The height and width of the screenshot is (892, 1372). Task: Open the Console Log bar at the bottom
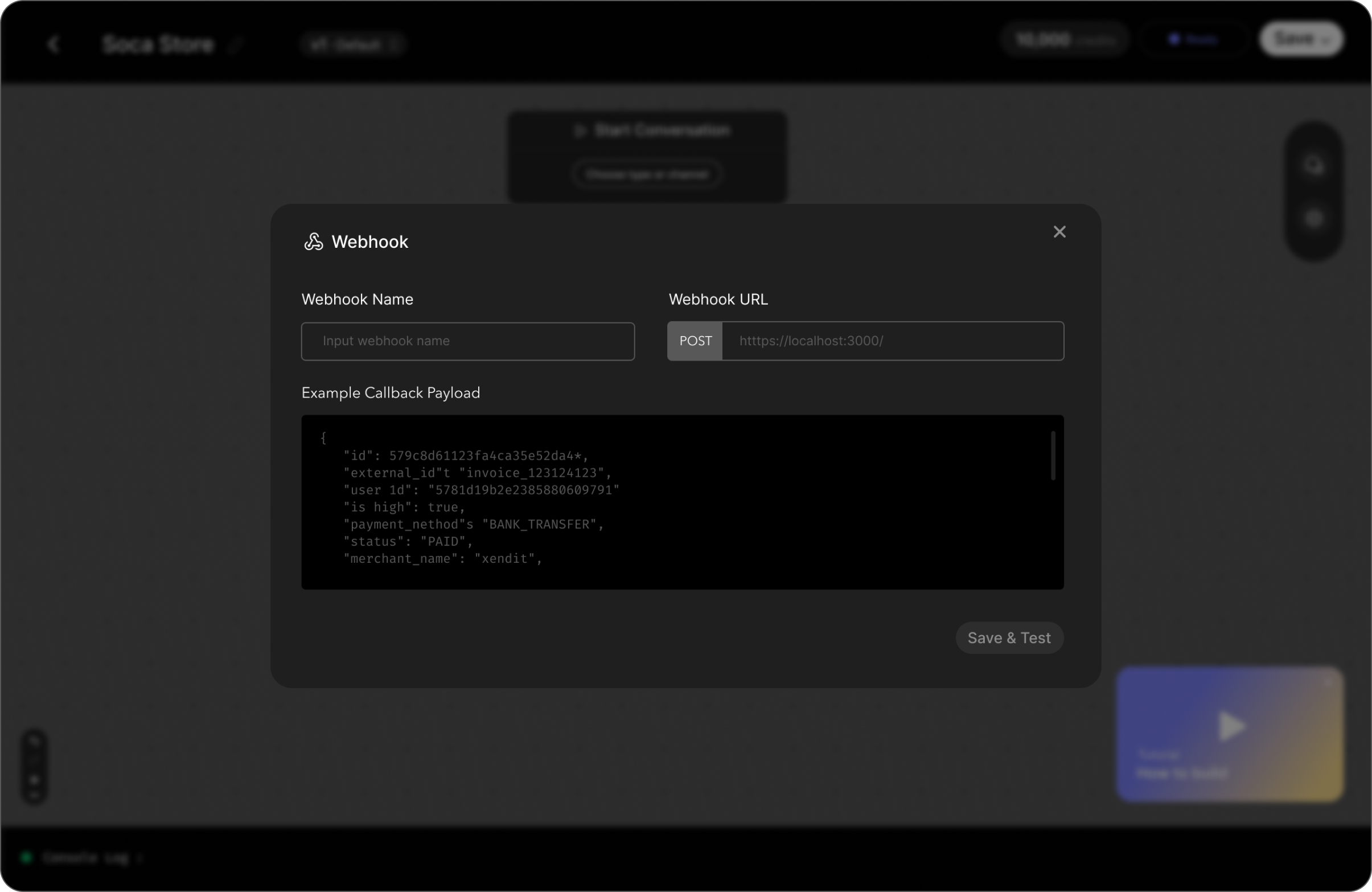click(85, 858)
